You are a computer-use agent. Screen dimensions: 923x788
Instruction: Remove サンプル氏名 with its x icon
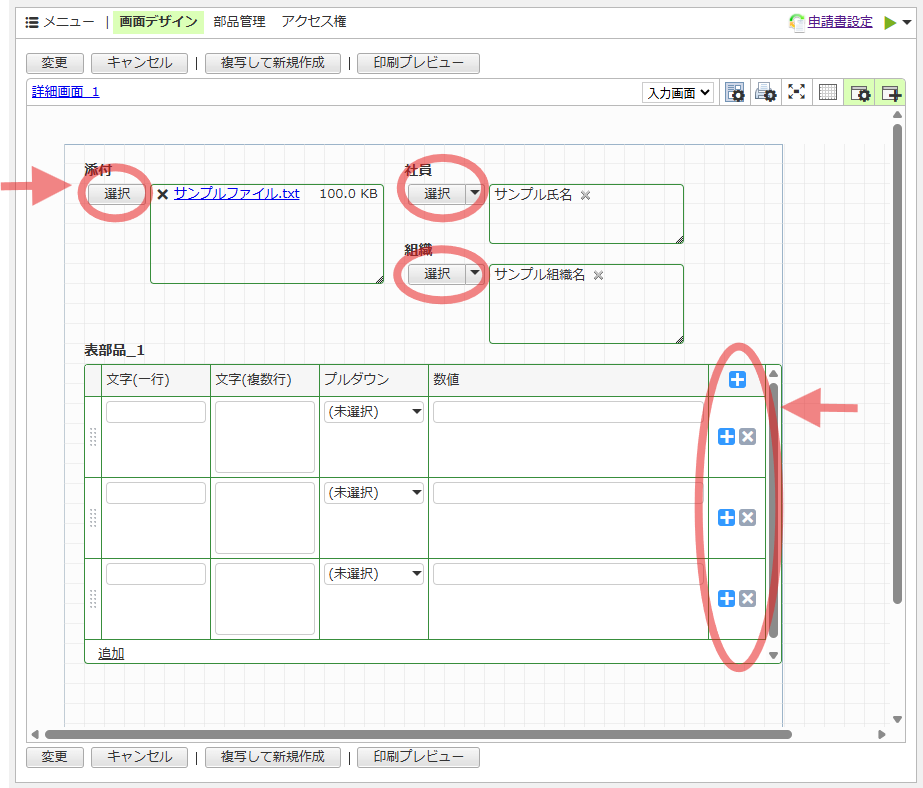click(x=586, y=195)
